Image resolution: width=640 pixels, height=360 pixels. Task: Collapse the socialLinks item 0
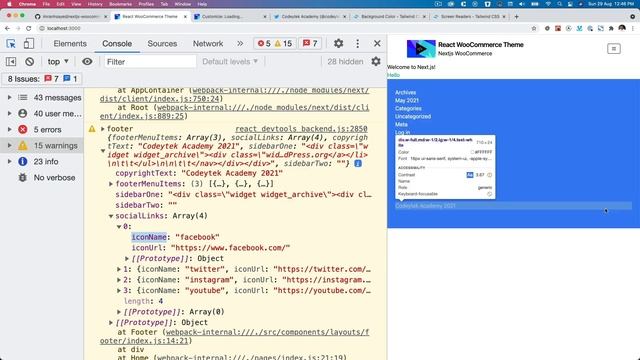point(119,227)
